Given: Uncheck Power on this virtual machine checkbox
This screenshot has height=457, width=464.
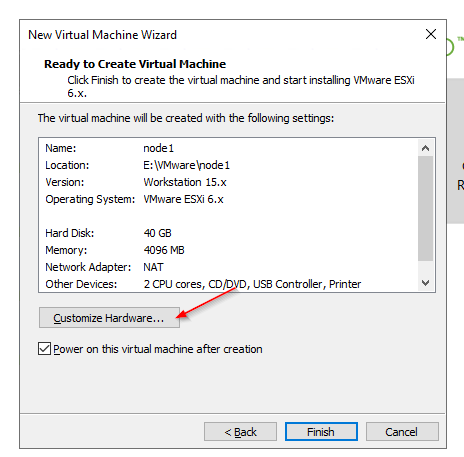Looking at the screenshot, I should click(44, 349).
